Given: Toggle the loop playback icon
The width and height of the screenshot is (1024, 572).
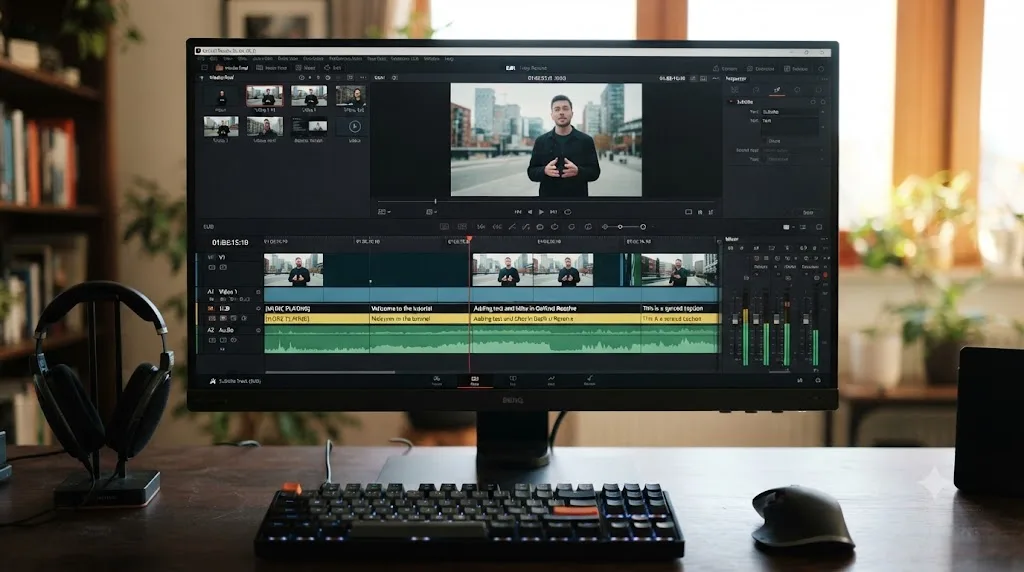Looking at the screenshot, I should [x=568, y=212].
